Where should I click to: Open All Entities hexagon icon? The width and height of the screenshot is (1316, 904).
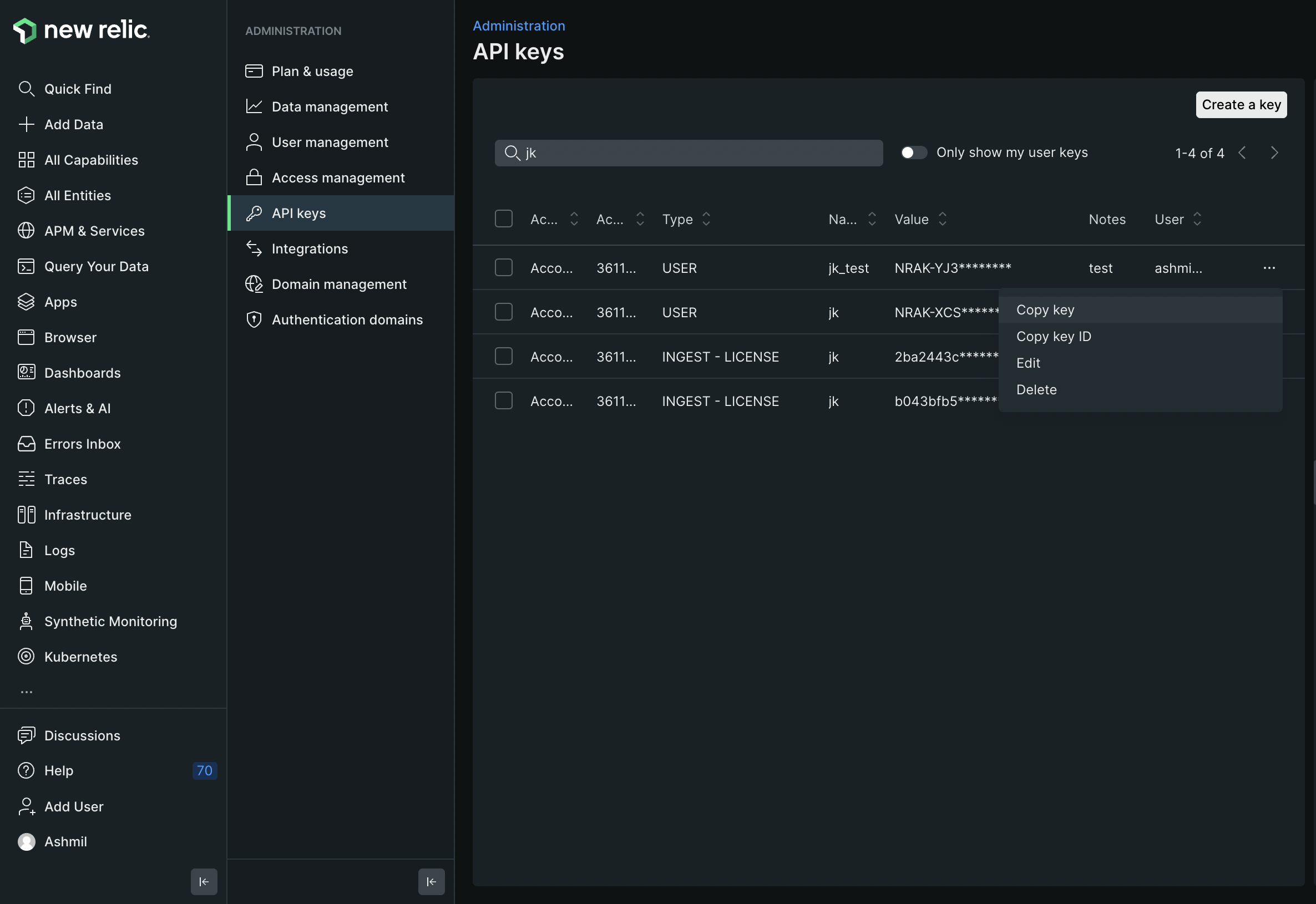coord(26,195)
